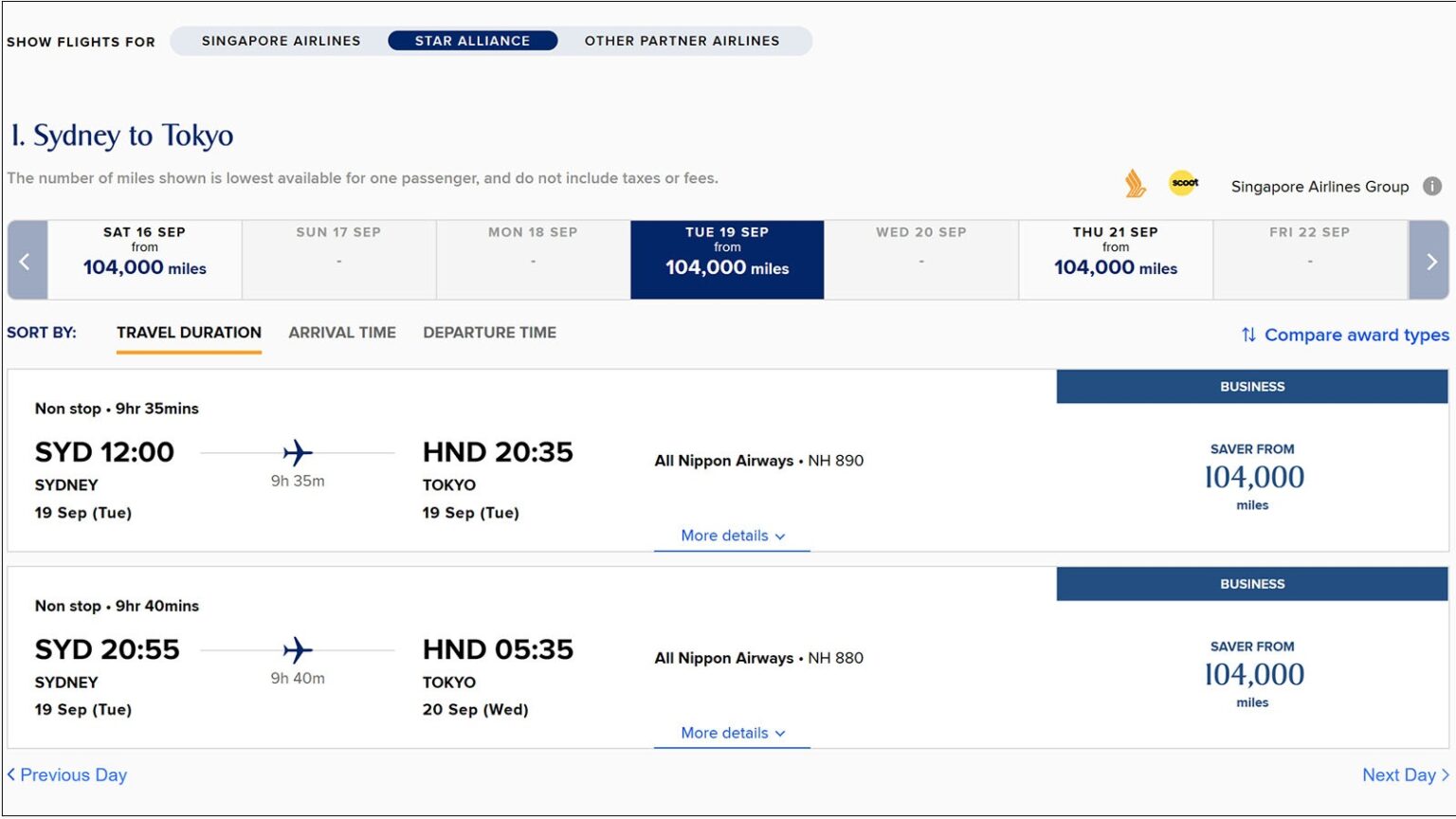Select the 104,000 miles Saver fare for NH 890
The width and height of the screenshot is (1456, 819).
1251,477
